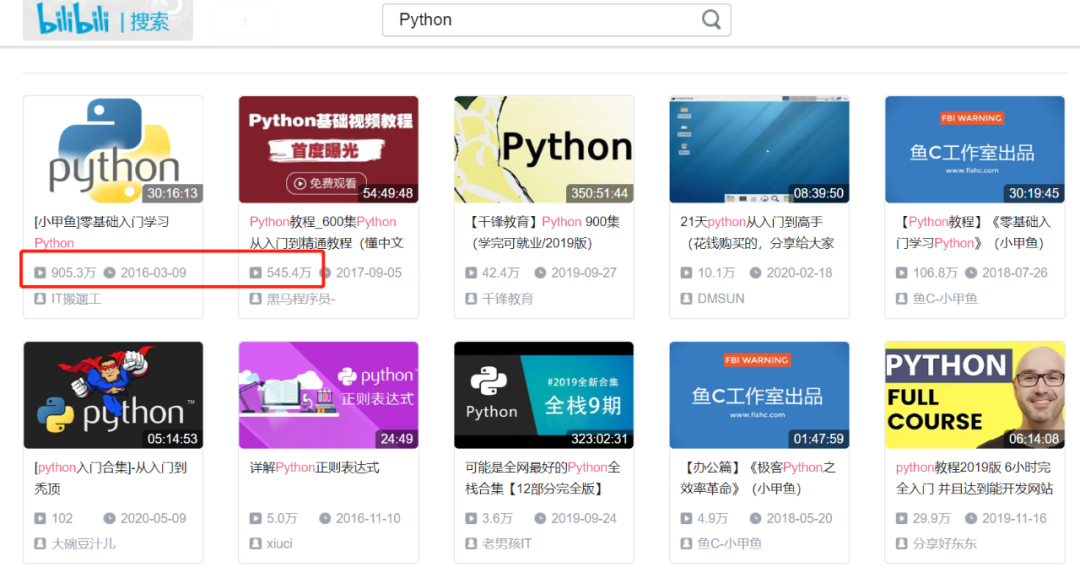Visit uploader 大碗豆汁儿
The height and width of the screenshot is (578, 1080).
(x=83, y=544)
